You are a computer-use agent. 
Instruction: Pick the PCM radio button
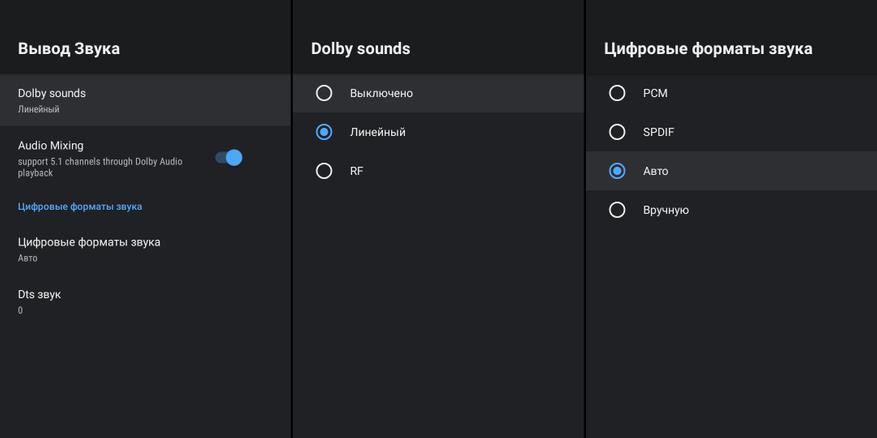617,93
